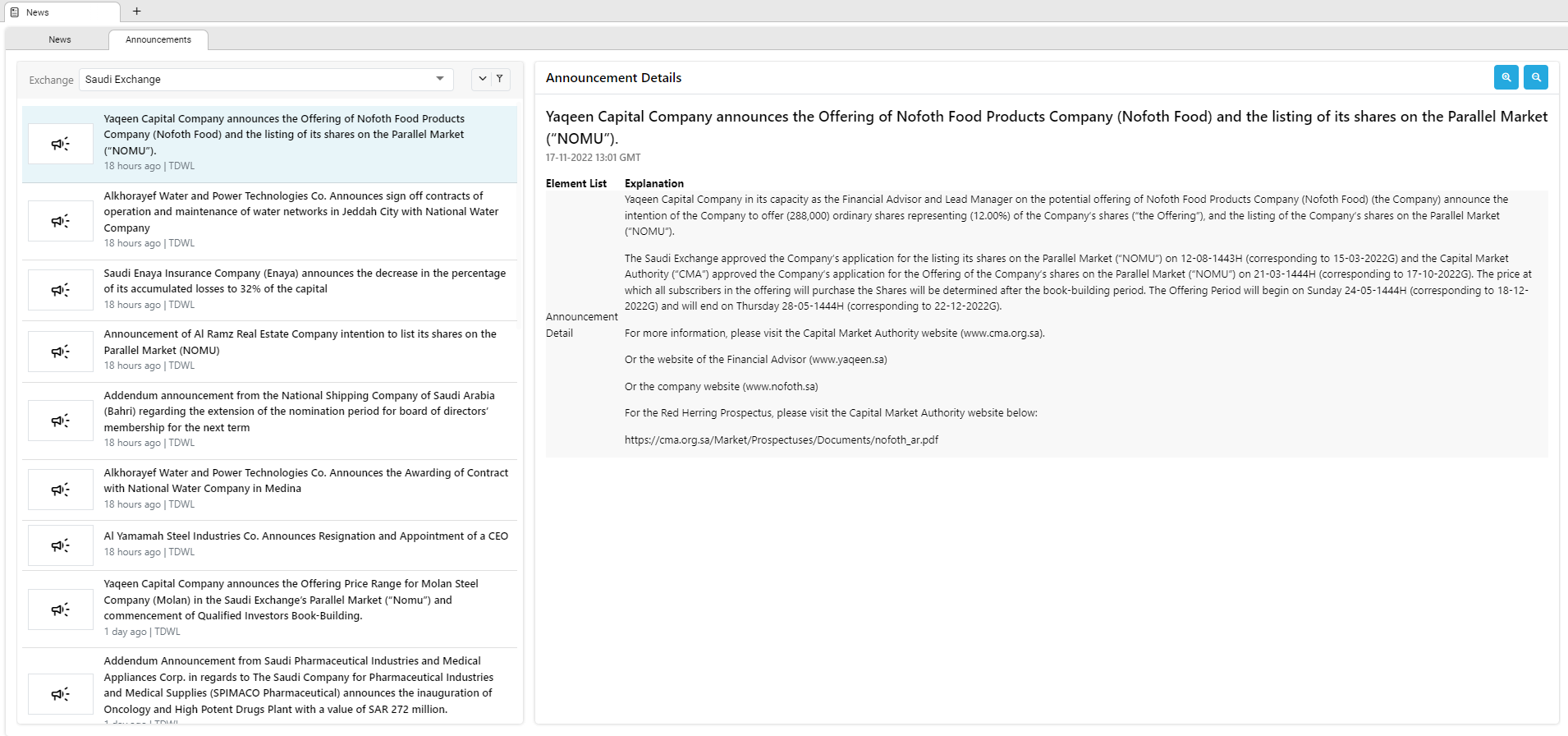
Task: Click '18 hours ago | TDWL' under Al Yamamah item
Action: [149, 552]
